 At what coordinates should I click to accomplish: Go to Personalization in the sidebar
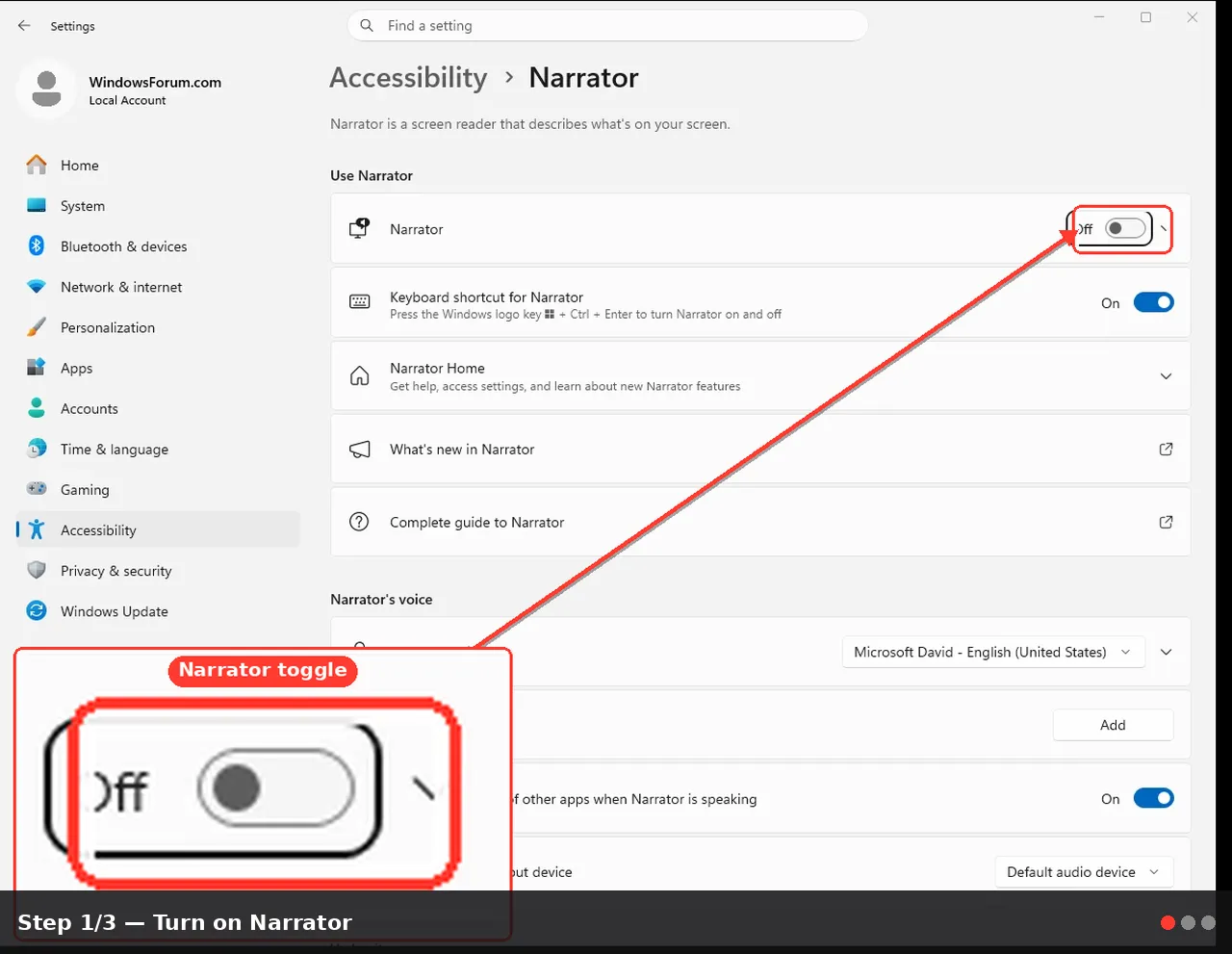(x=108, y=327)
